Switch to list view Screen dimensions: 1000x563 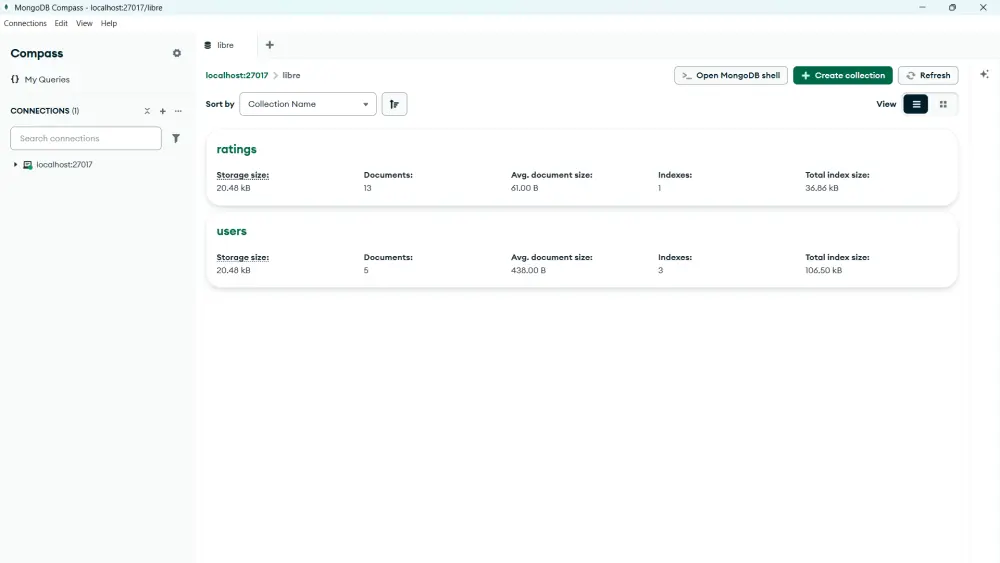coord(916,104)
